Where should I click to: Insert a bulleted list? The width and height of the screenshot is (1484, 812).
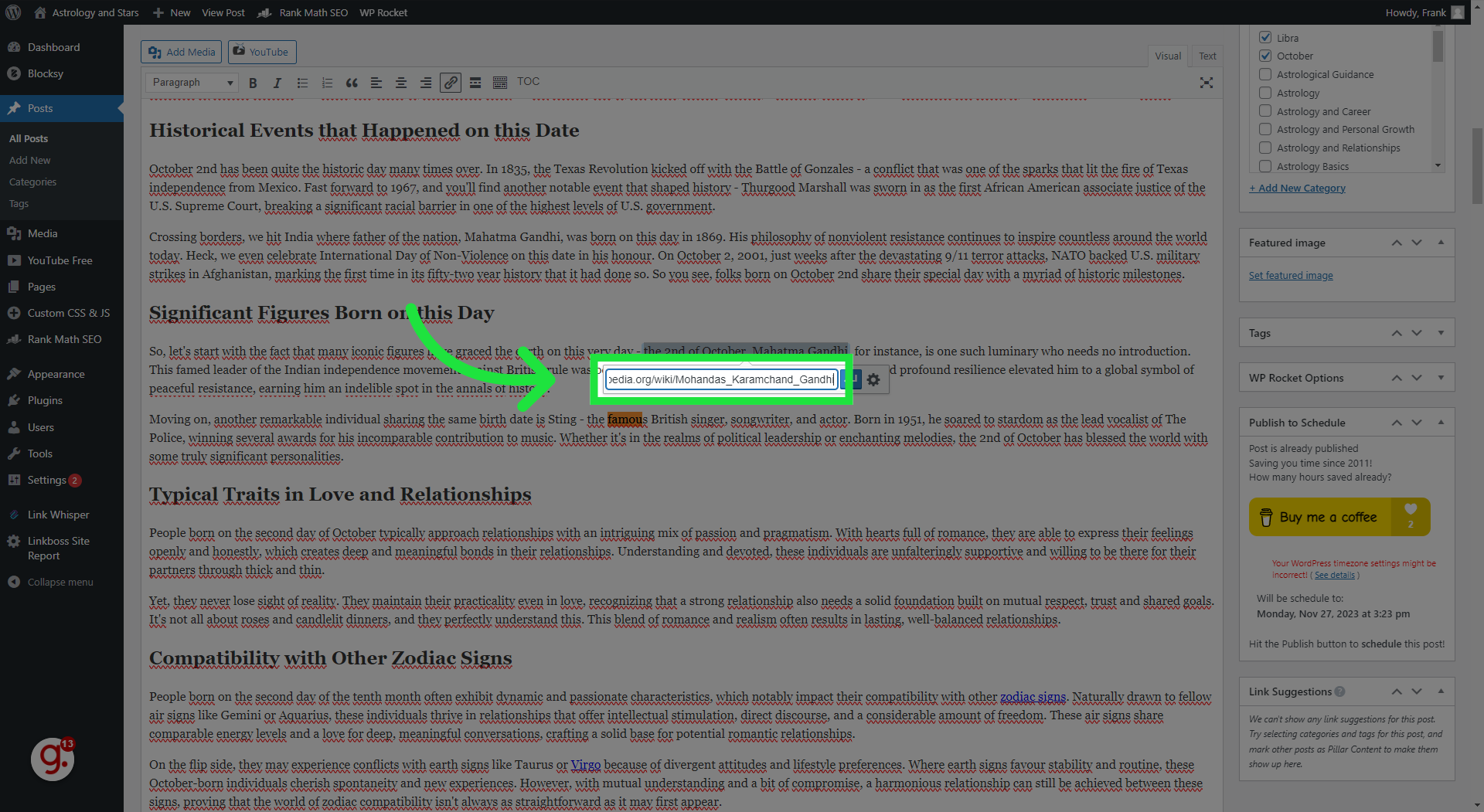[x=302, y=83]
